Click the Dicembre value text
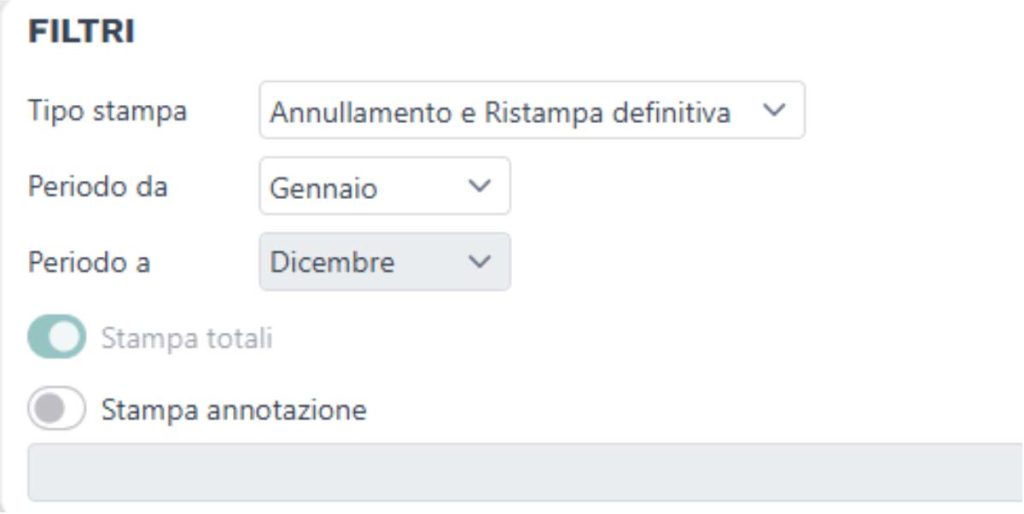Viewport: 1024px width, 514px height. tap(332, 263)
